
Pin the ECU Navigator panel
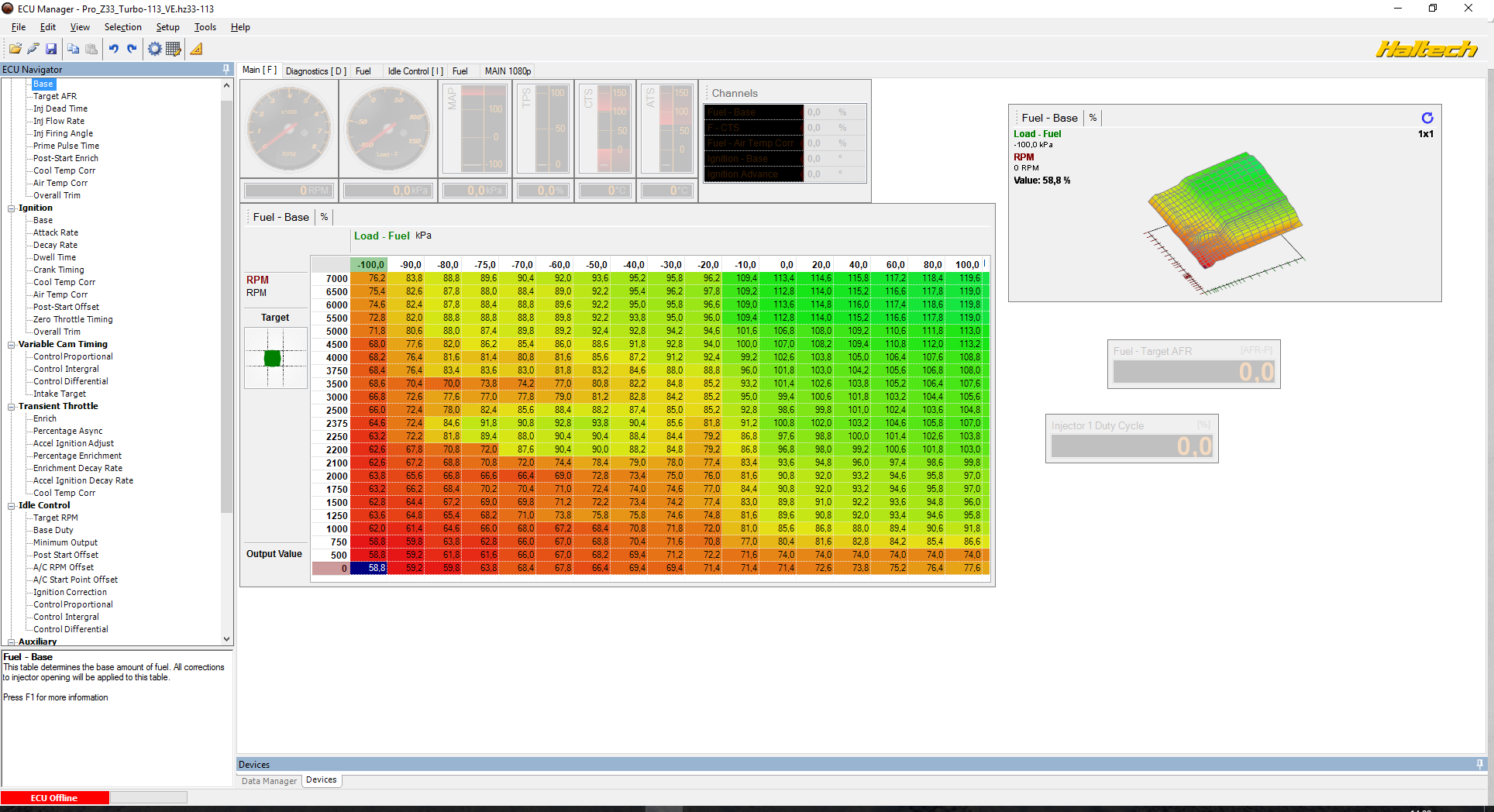coord(226,69)
